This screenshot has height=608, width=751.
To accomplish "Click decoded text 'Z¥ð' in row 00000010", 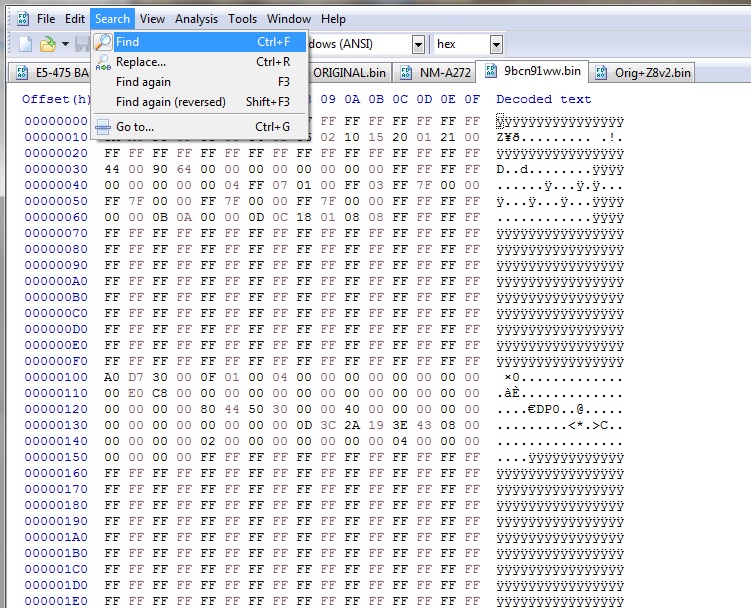I will click(x=508, y=138).
